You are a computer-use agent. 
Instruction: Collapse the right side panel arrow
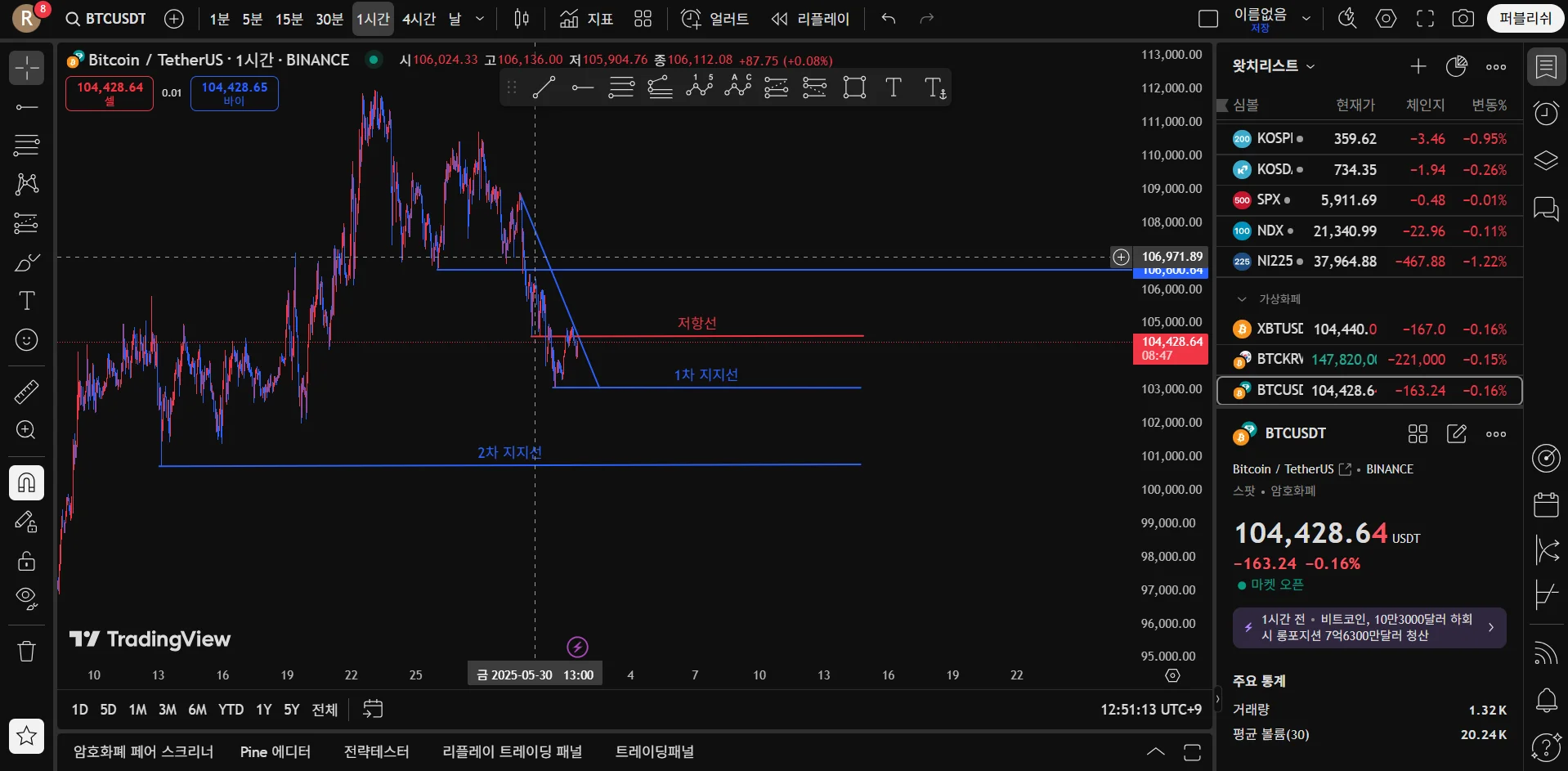point(1217,699)
